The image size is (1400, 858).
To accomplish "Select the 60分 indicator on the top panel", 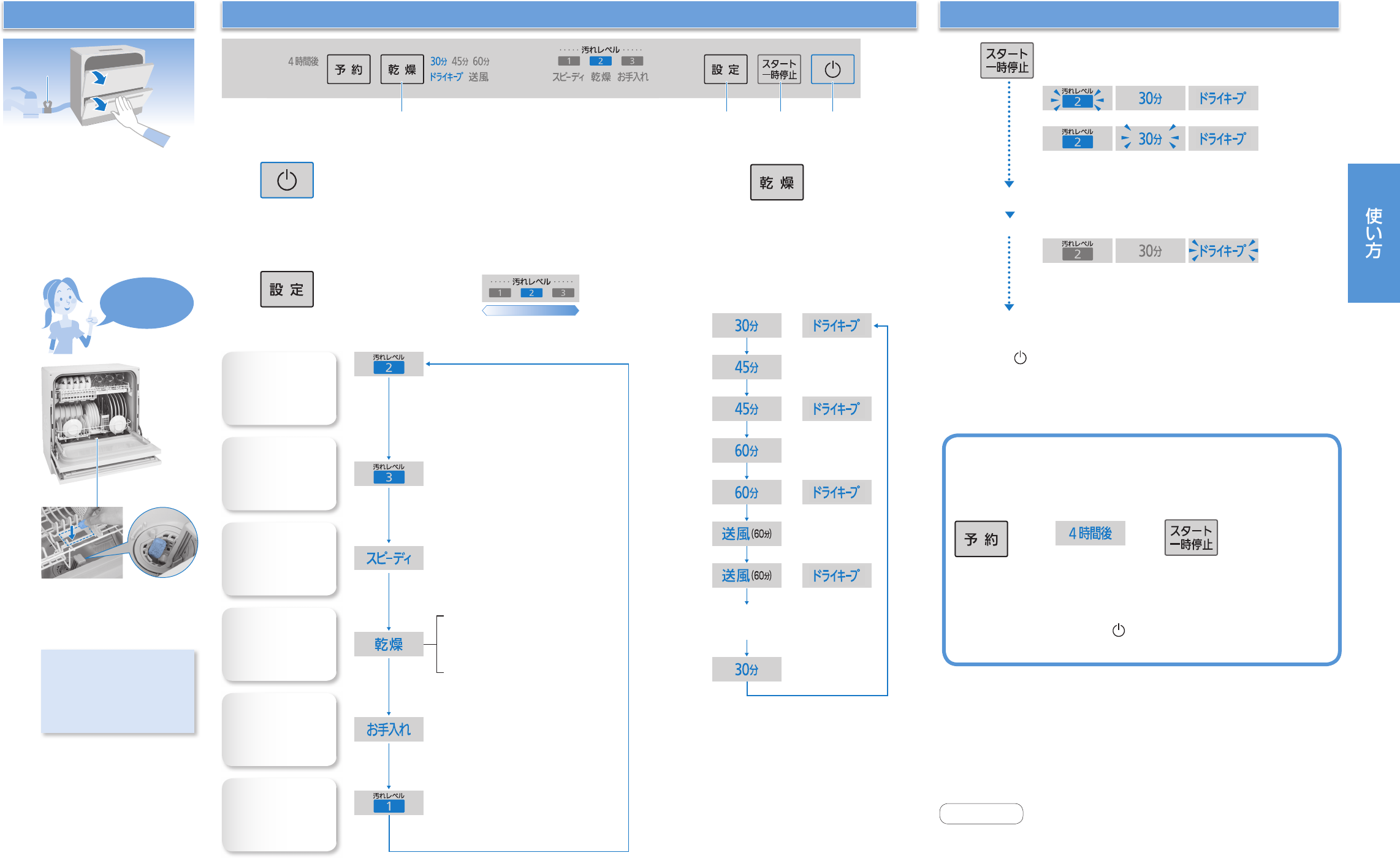I will click(481, 61).
